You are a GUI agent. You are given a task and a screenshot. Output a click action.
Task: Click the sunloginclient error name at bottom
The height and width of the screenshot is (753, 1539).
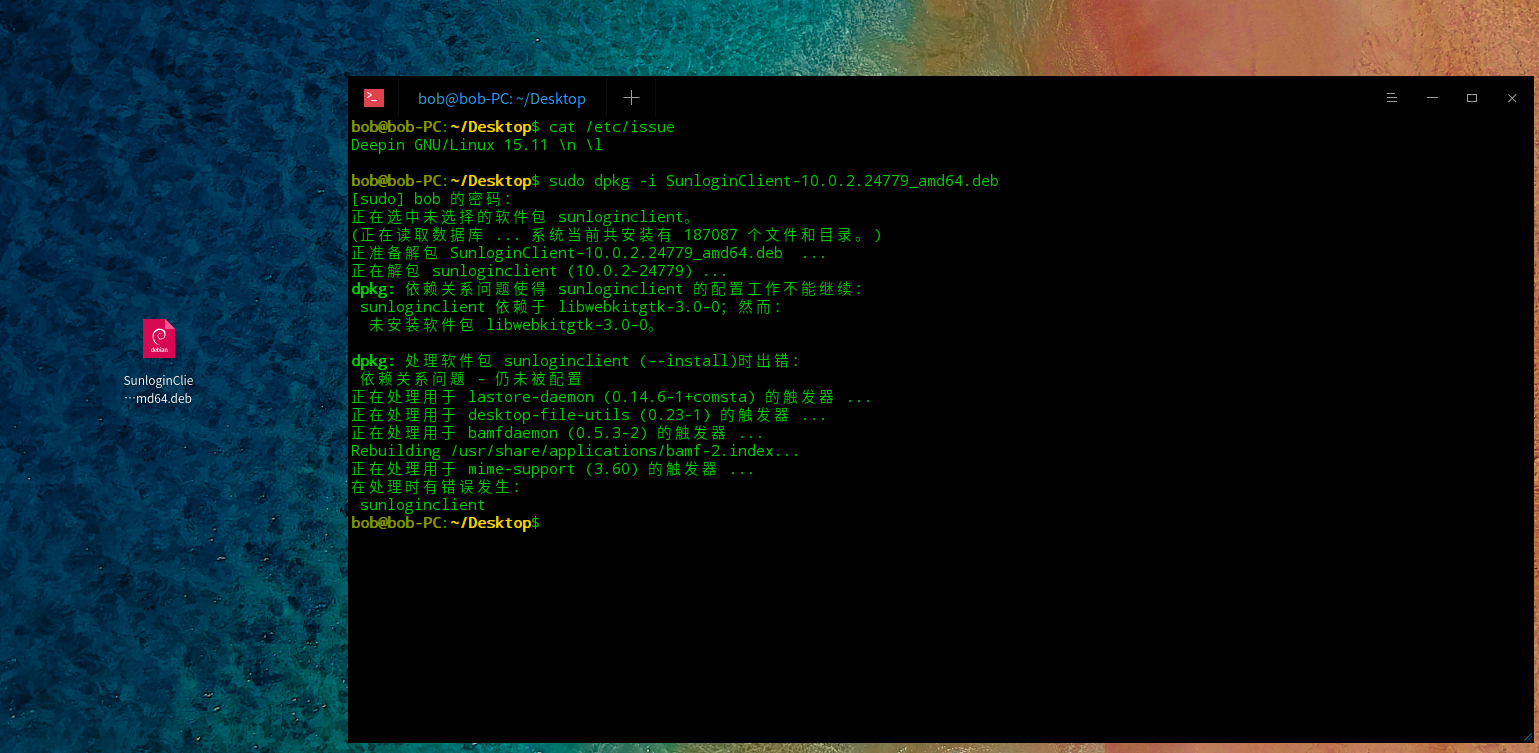(x=421, y=504)
